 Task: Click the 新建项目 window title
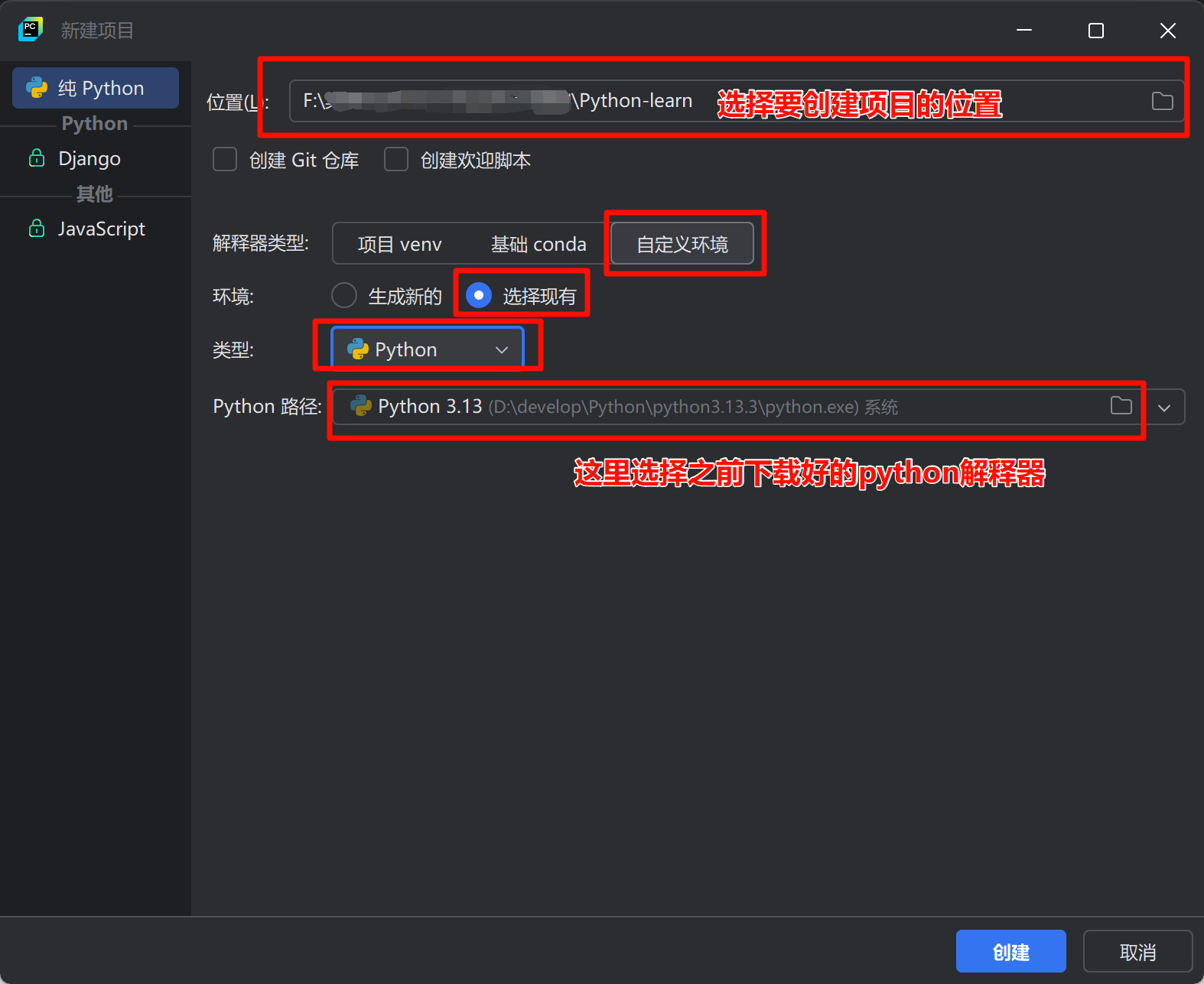click(97, 31)
